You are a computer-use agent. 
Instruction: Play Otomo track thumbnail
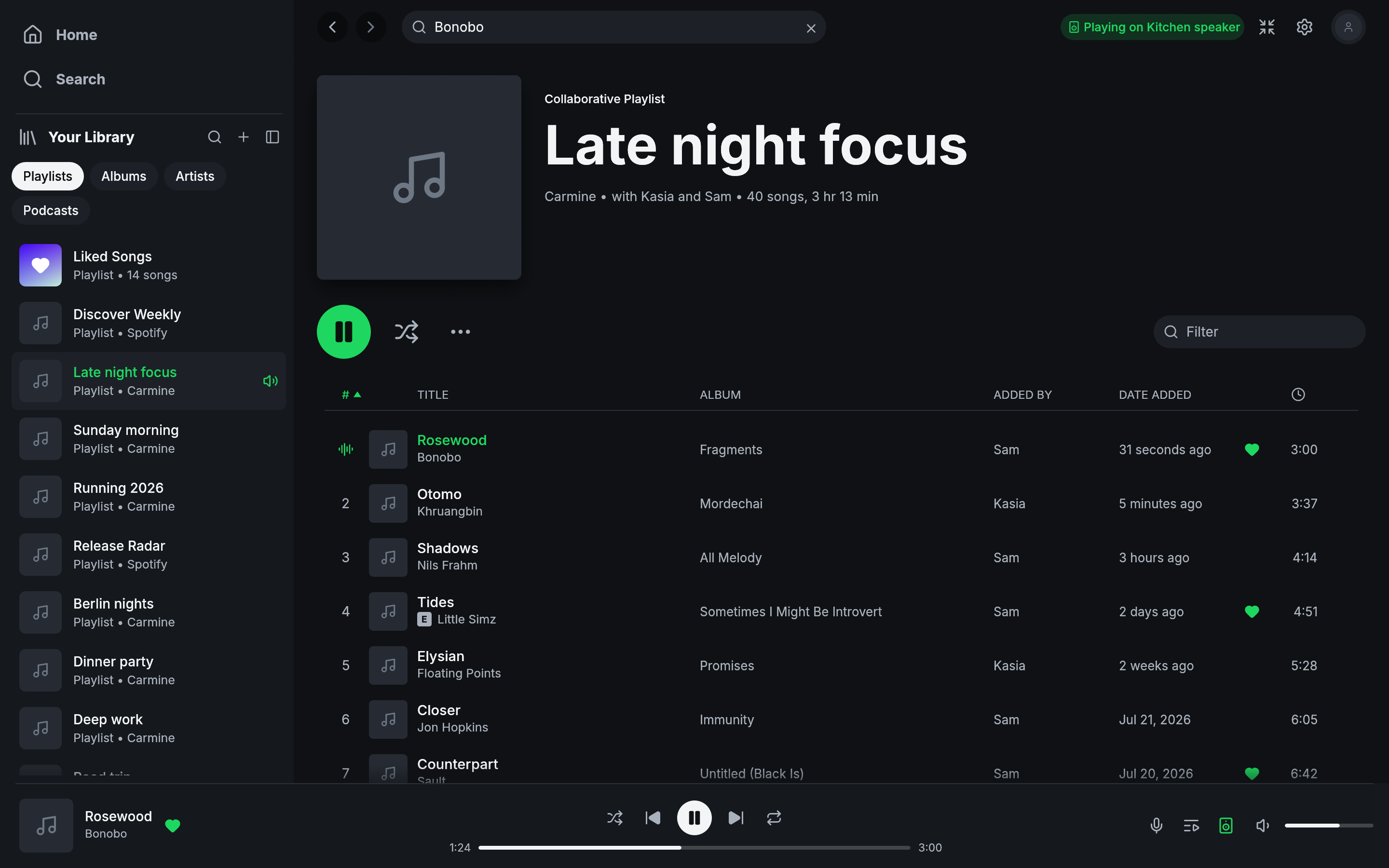coord(388,503)
